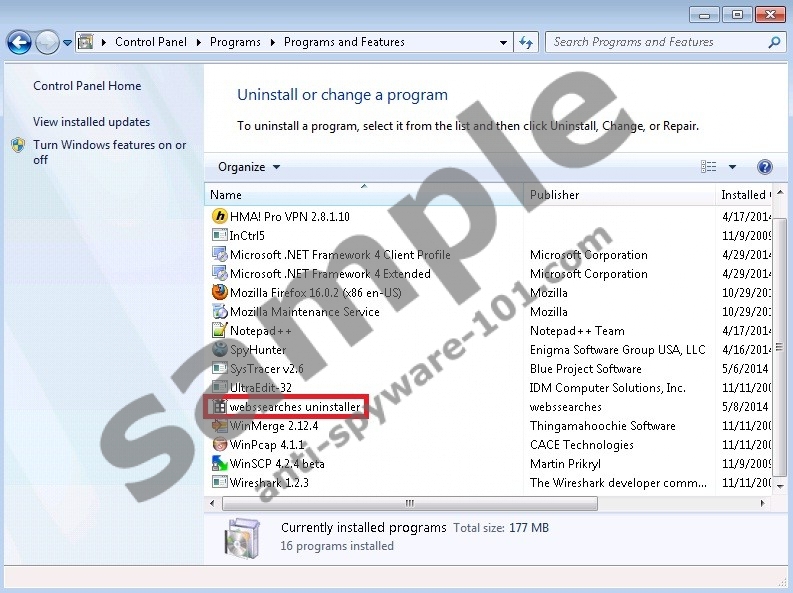The image size is (793, 593).
Task: Click the Back navigation arrow button
Action: point(19,42)
